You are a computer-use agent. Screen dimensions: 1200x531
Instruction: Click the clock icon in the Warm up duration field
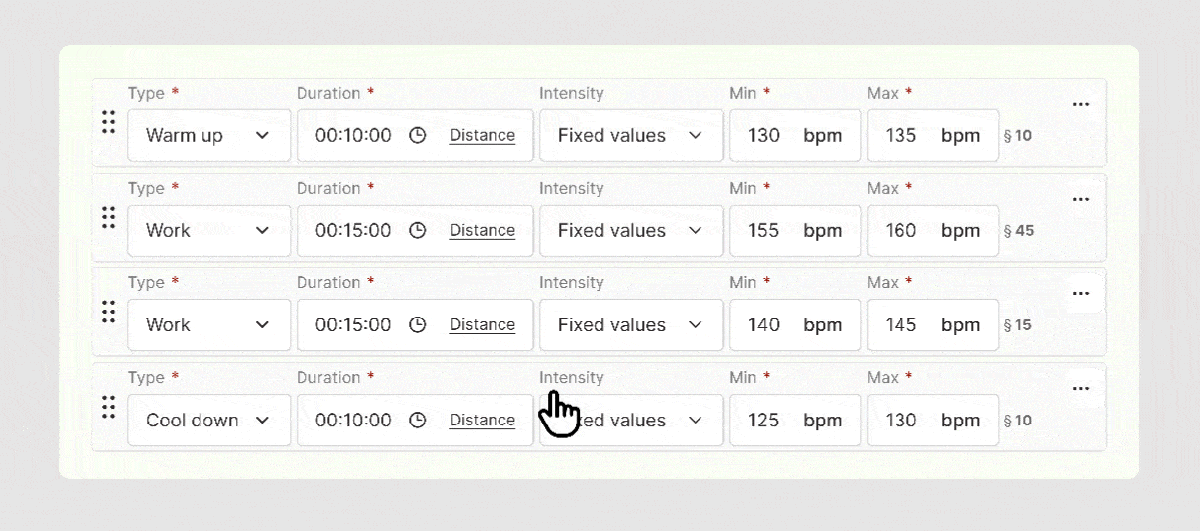418,136
